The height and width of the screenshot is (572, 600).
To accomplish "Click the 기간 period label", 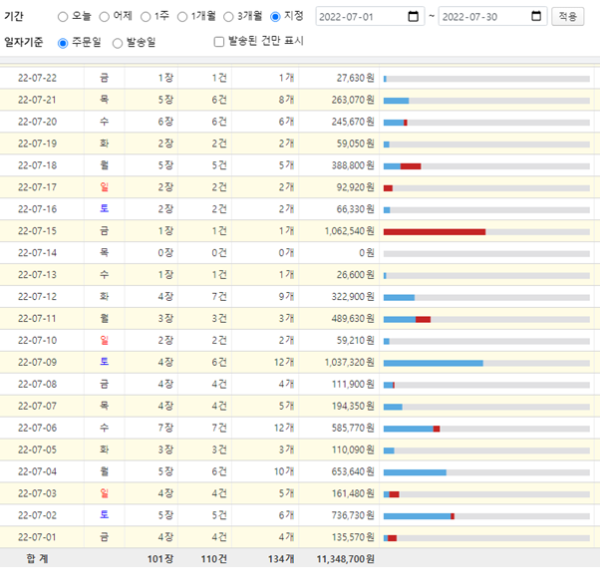I will 14,16.
